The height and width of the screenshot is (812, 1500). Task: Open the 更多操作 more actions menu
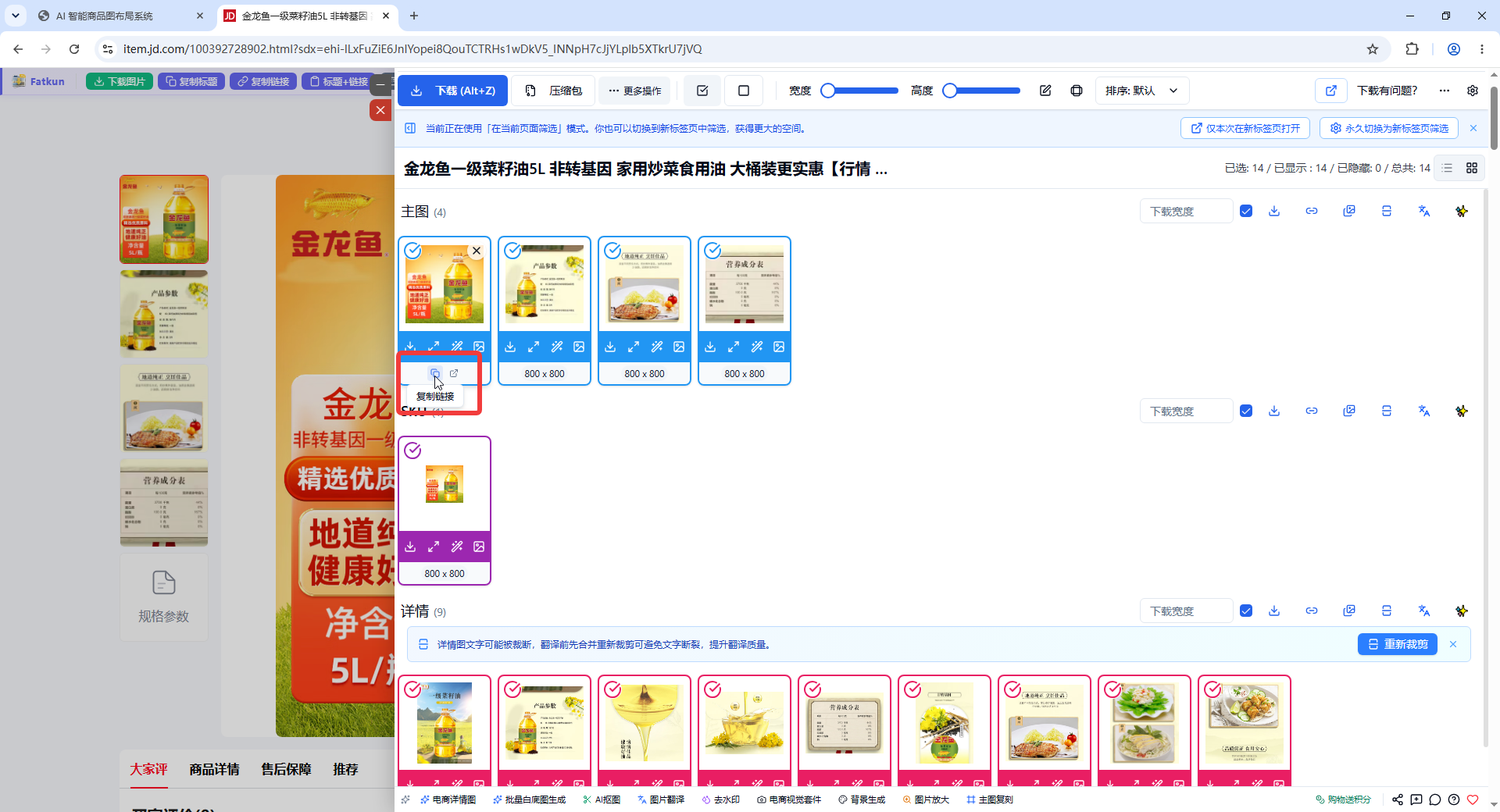635,91
